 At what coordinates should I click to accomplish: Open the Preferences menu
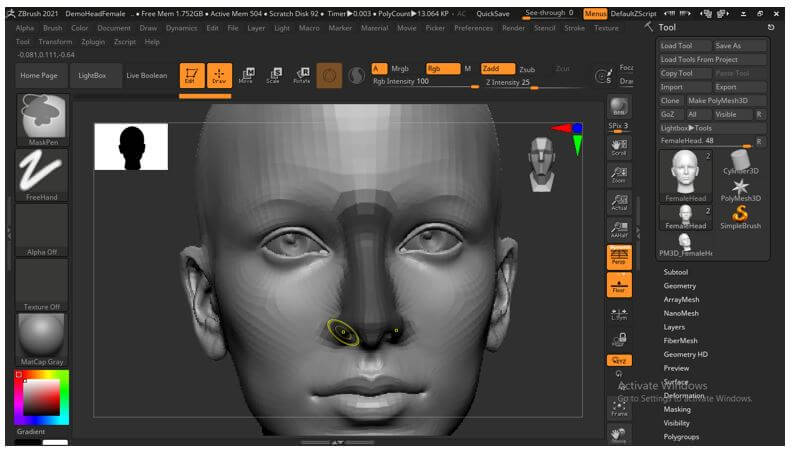473,28
